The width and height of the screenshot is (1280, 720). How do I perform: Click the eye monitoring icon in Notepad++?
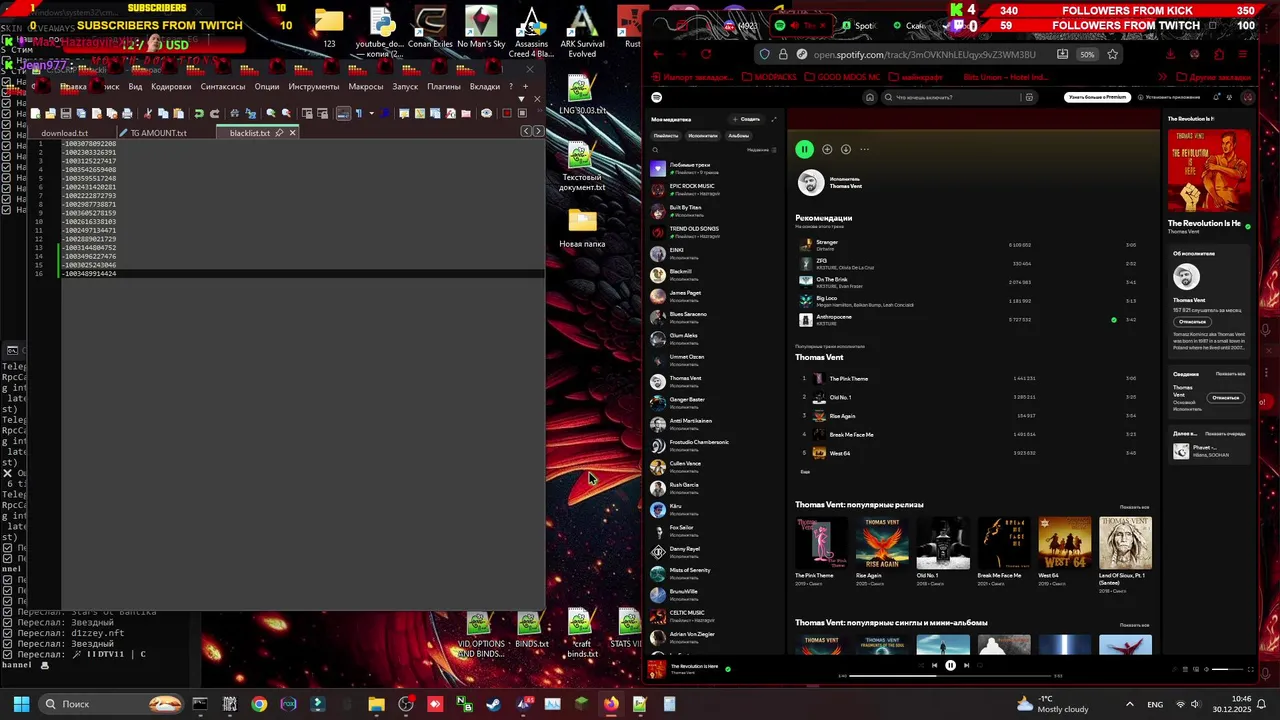coord(486,114)
